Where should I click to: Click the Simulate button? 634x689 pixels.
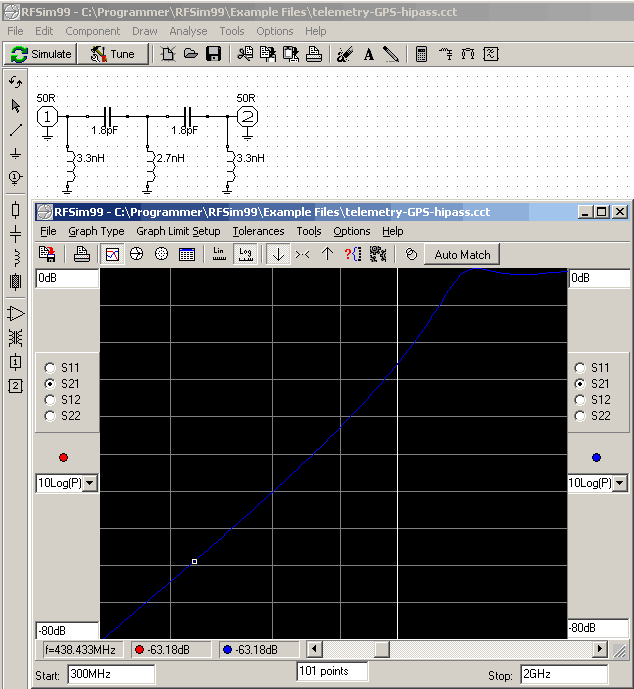(x=41, y=54)
